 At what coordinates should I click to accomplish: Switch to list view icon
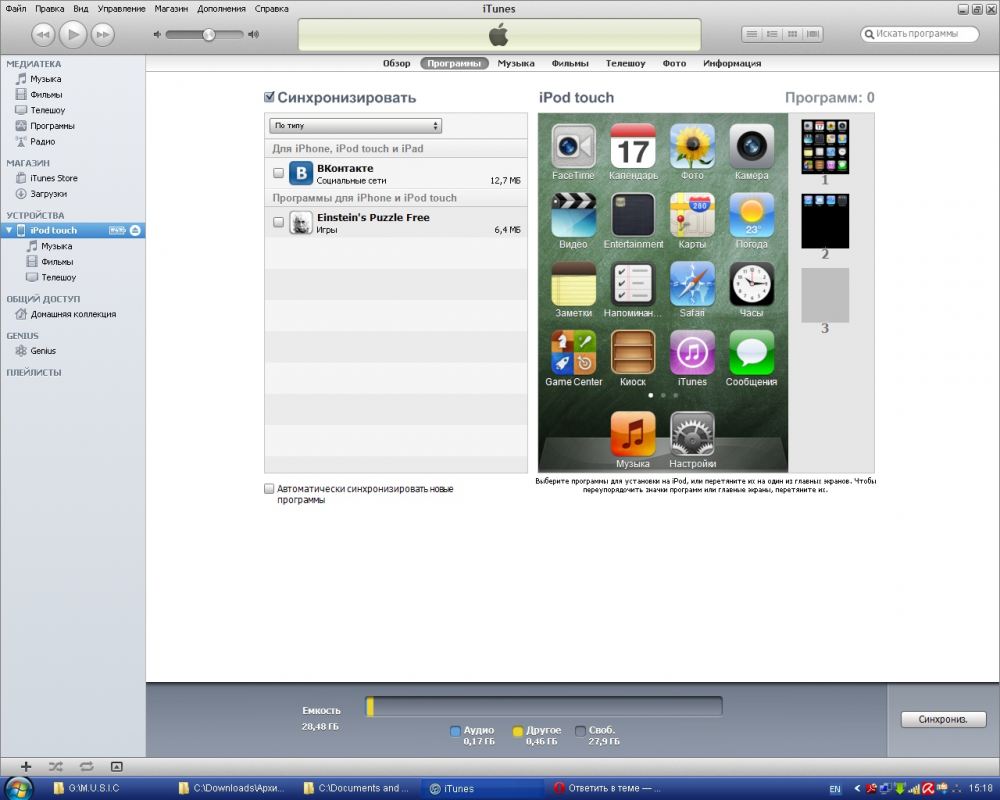(x=752, y=34)
